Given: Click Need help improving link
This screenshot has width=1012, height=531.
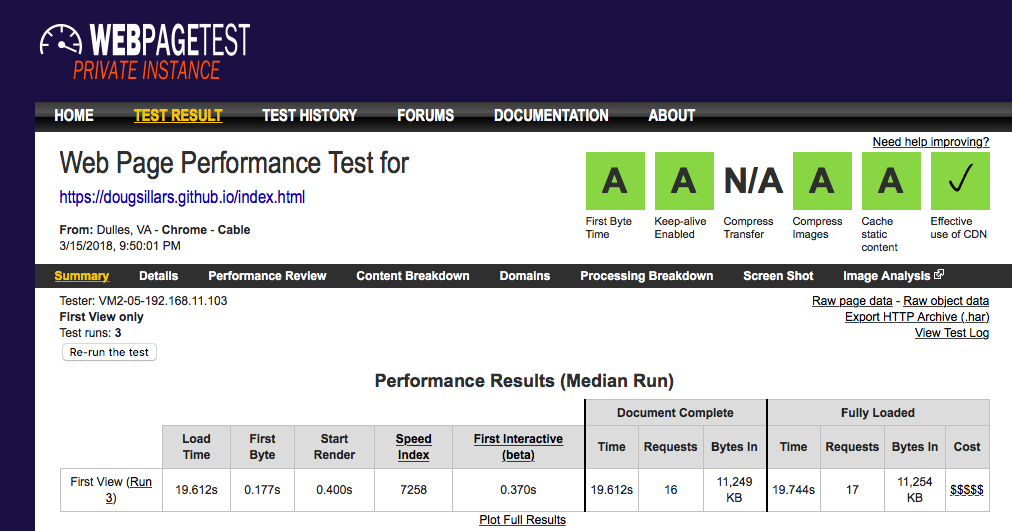Looking at the screenshot, I should pyautogui.click(x=930, y=142).
